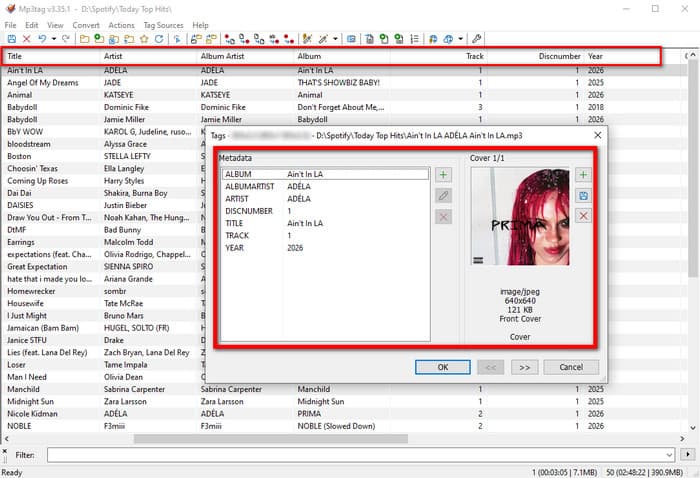Select the "Nicole Kidman" track row
Screen dimensions: 700x478
[342, 414]
